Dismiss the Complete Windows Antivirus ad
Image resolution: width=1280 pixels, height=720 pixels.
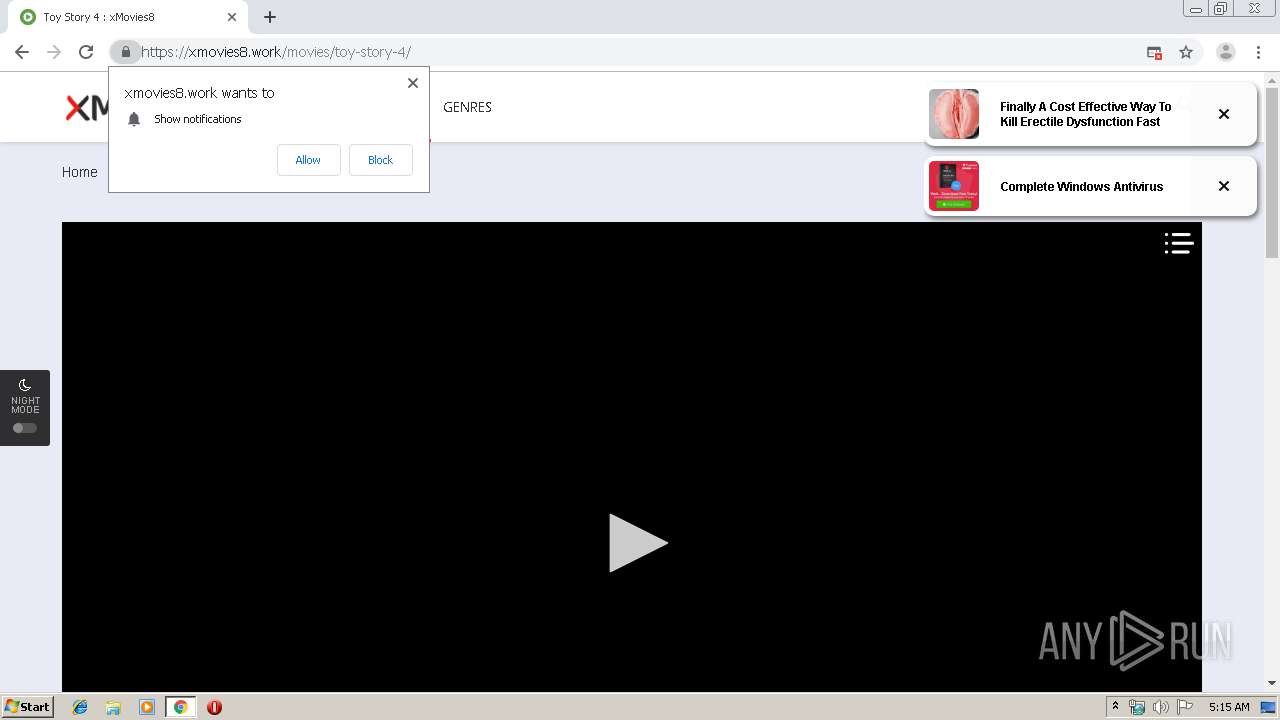click(x=1223, y=186)
